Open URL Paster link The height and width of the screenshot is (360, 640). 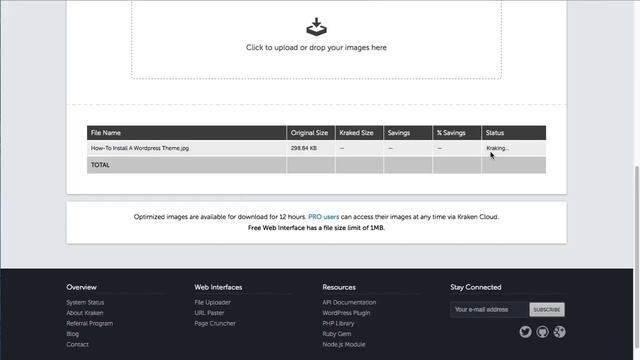click(209, 313)
